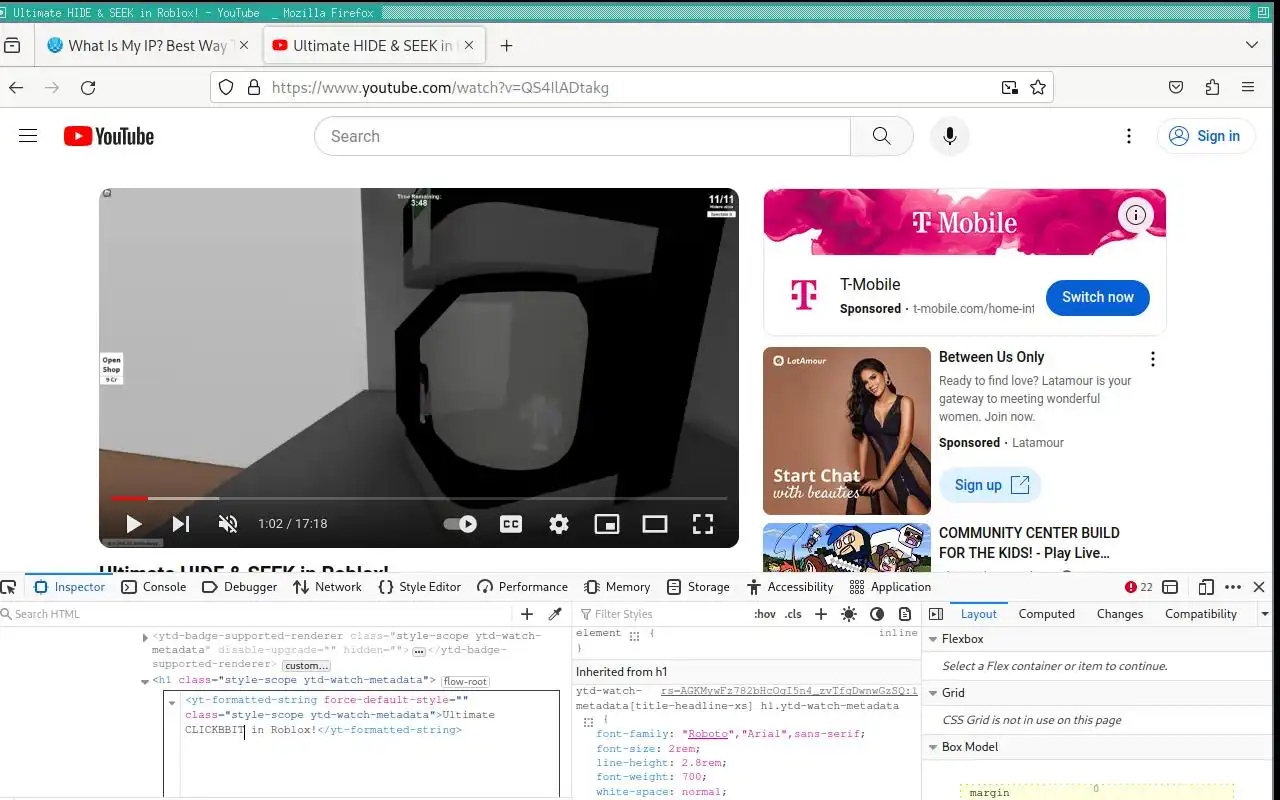Screen dimensions: 1280x800
Task: Open the YouTube guide hamburger menu
Action: (28, 136)
